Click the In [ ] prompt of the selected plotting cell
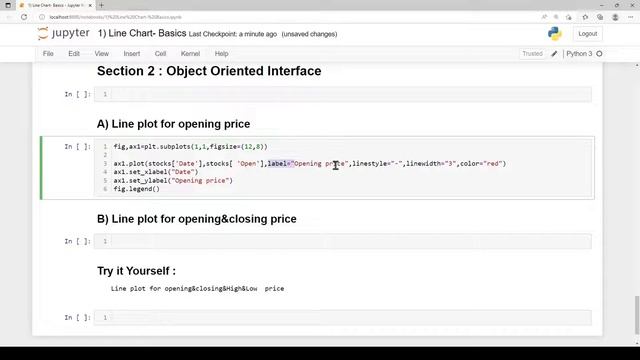Screen dimensions: 640x360 78,147
